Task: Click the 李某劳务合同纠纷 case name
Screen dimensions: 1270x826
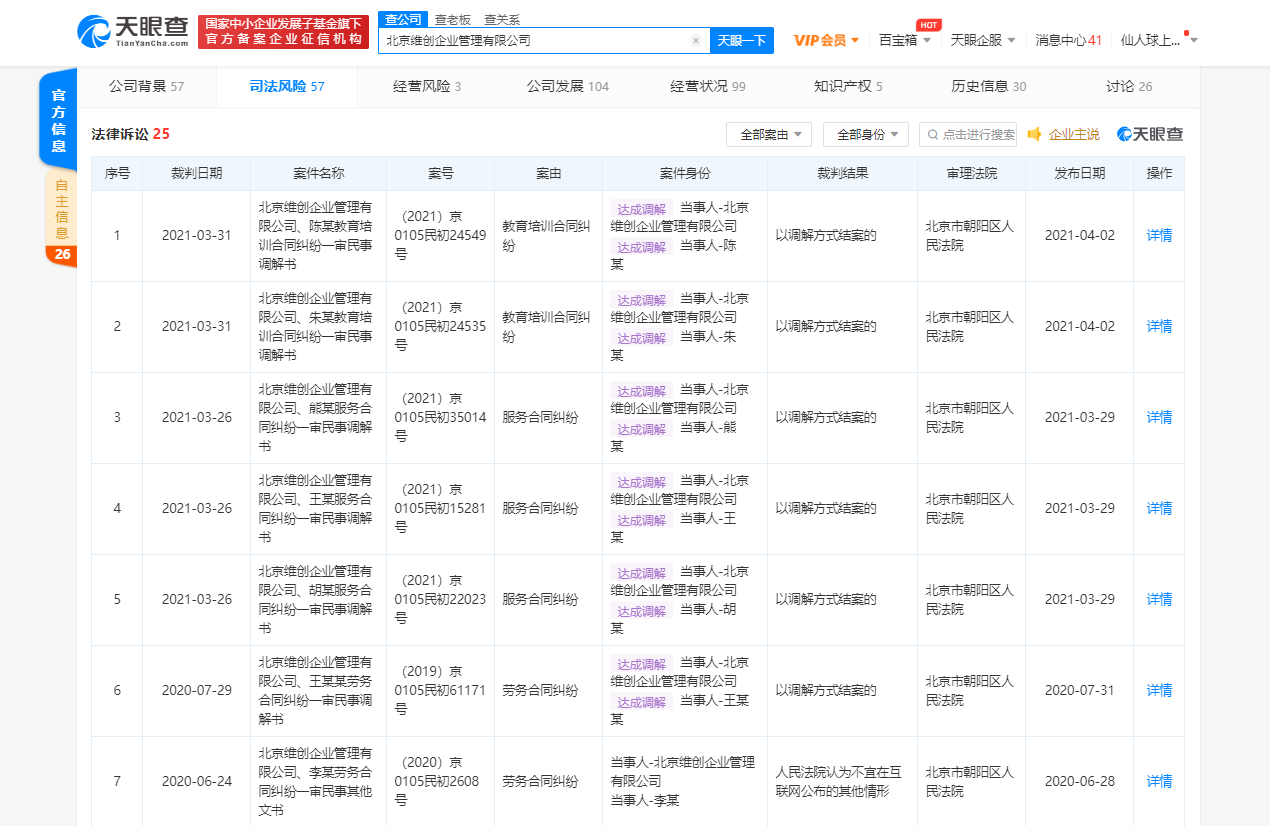Action: [x=316, y=781]
